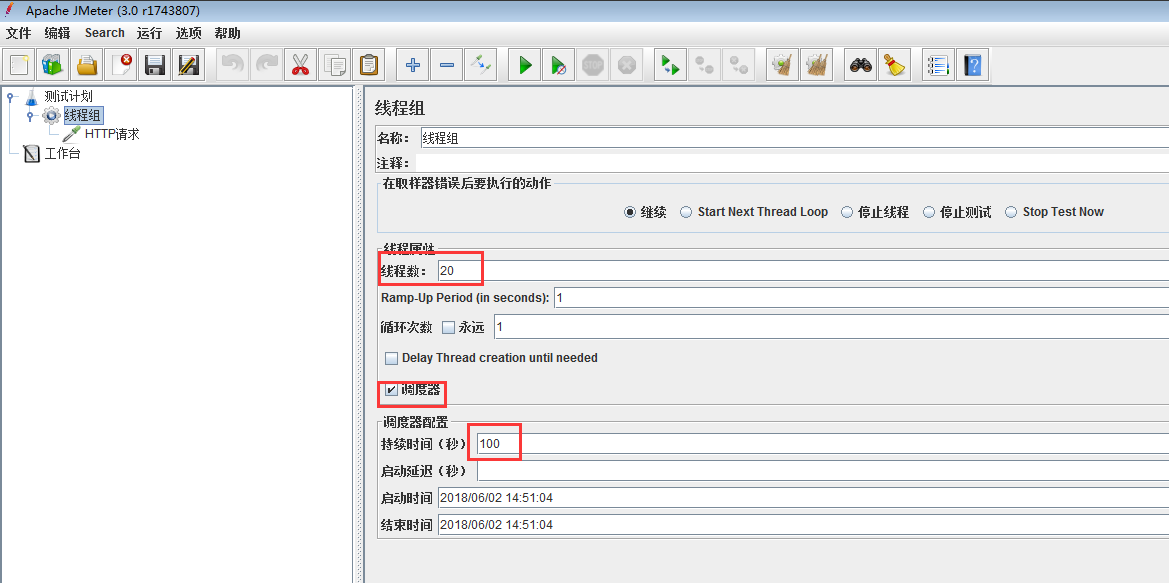Select the 继续 radio button
Viewport: 1169px width, 583px height.
pos(629,212)
